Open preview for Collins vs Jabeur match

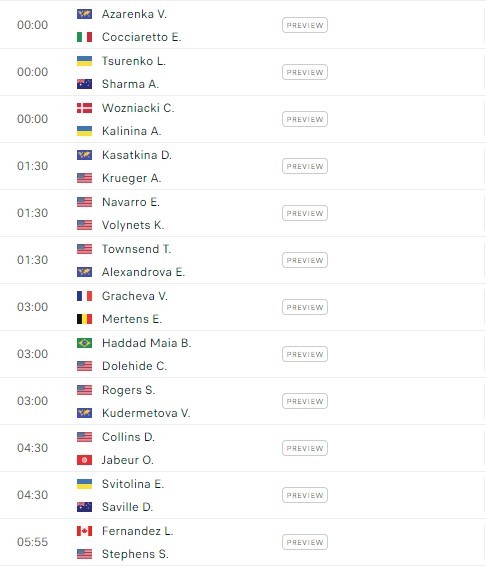click(305, 448)
